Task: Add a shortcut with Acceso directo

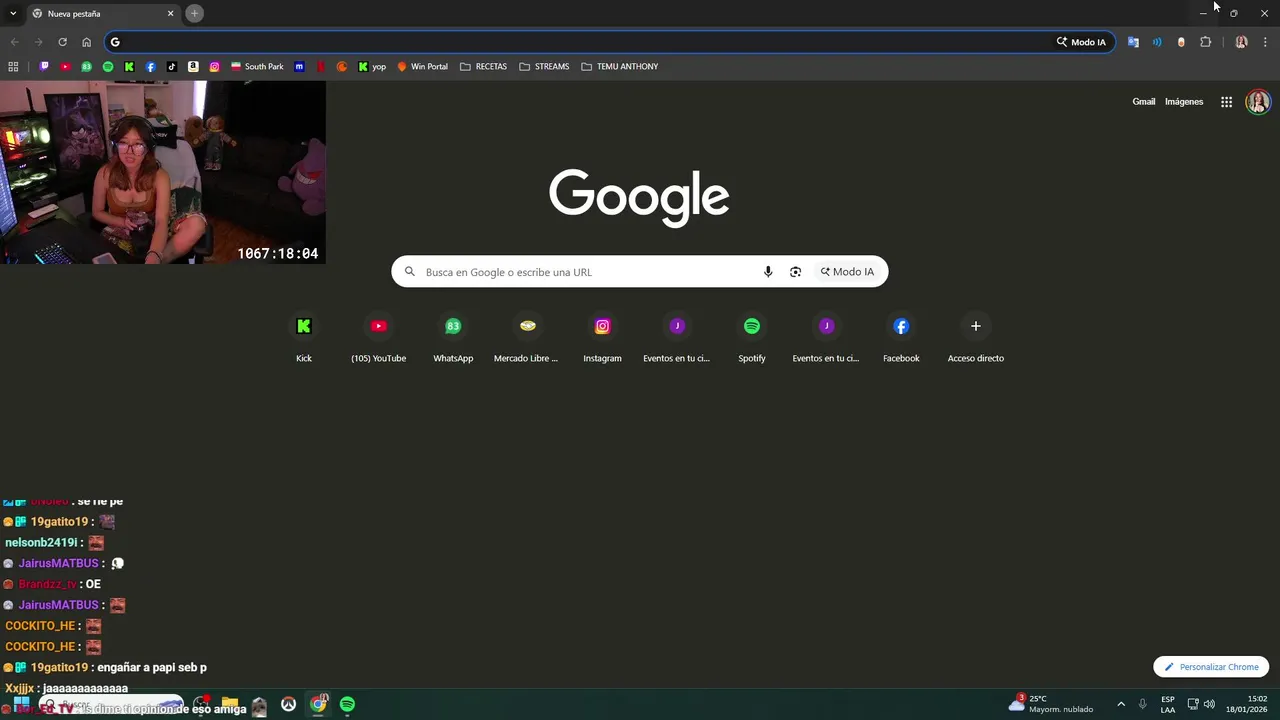Action: (x=976, y=338)
